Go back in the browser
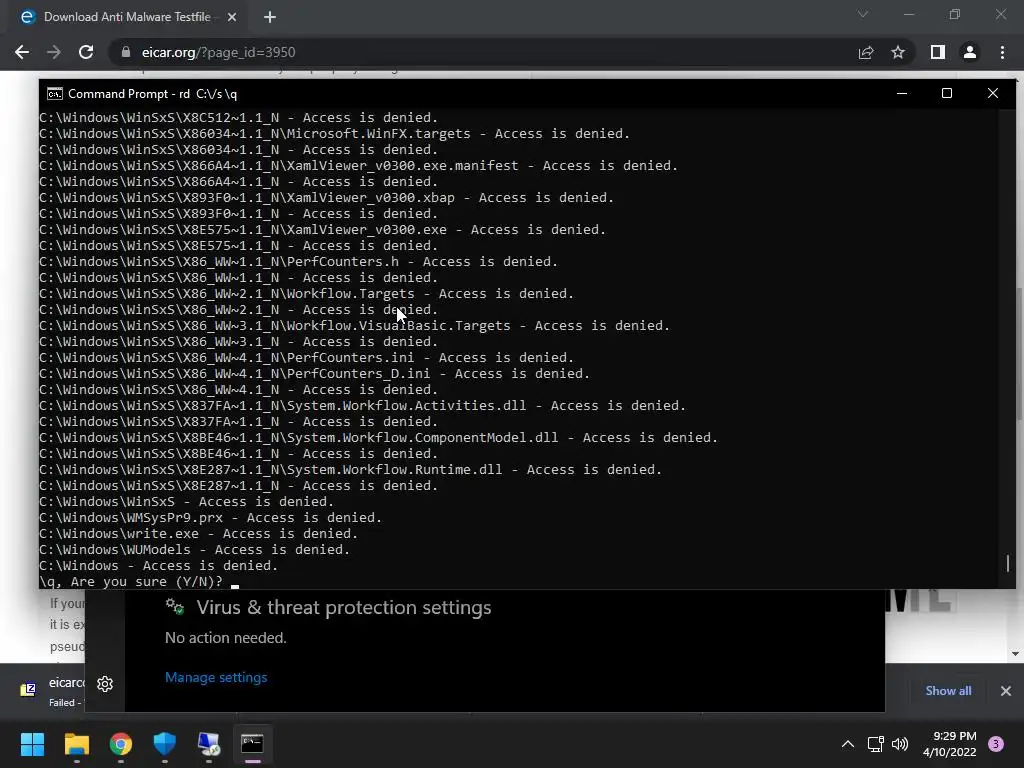 tap(22, 52)
